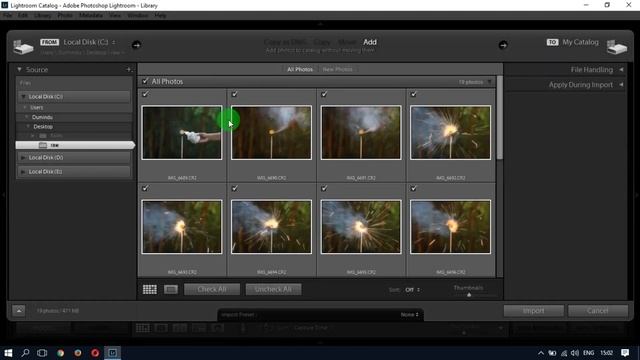Click the Import button

pyautogui.click(x=533, y=311)
